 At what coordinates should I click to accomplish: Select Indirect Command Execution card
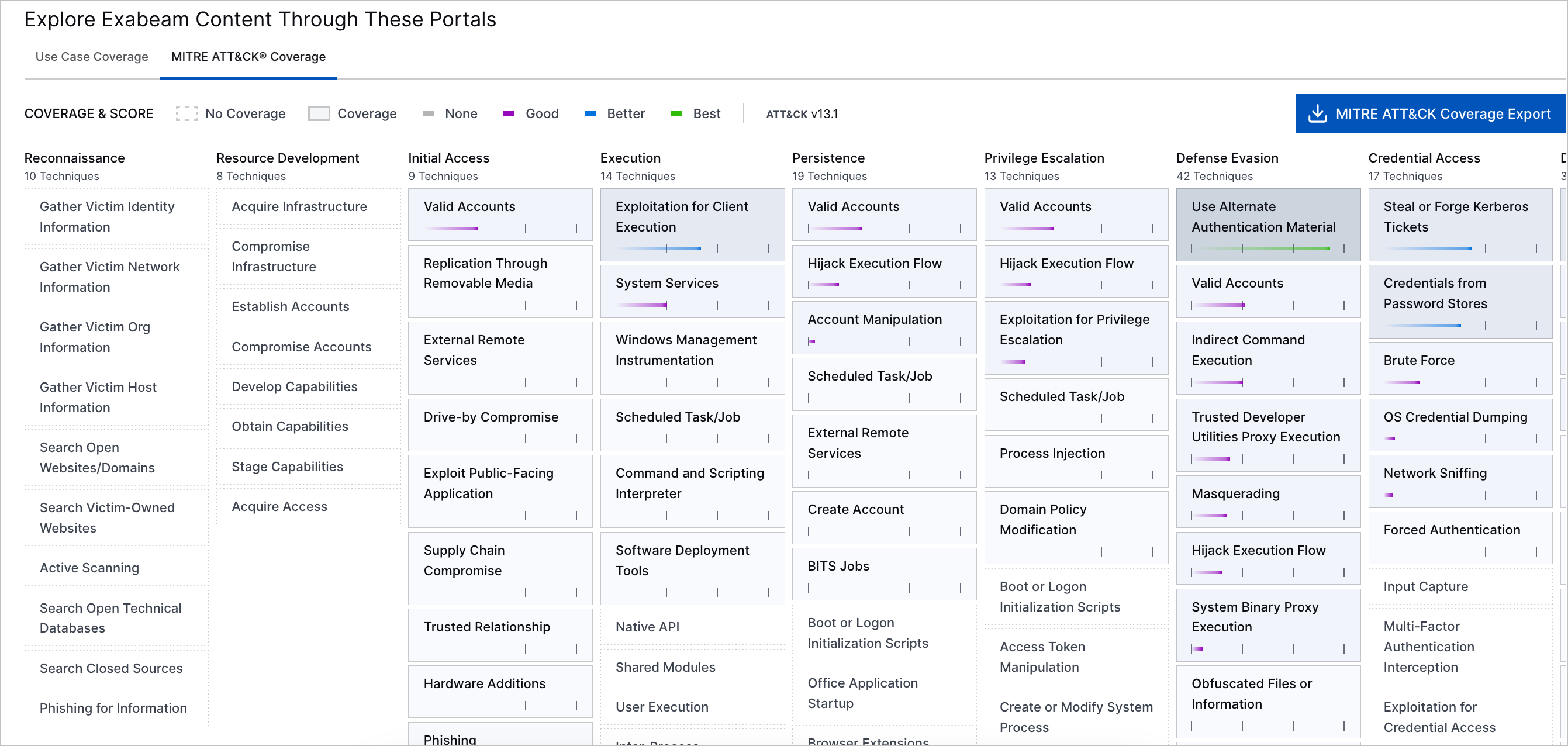[1269, 358]
